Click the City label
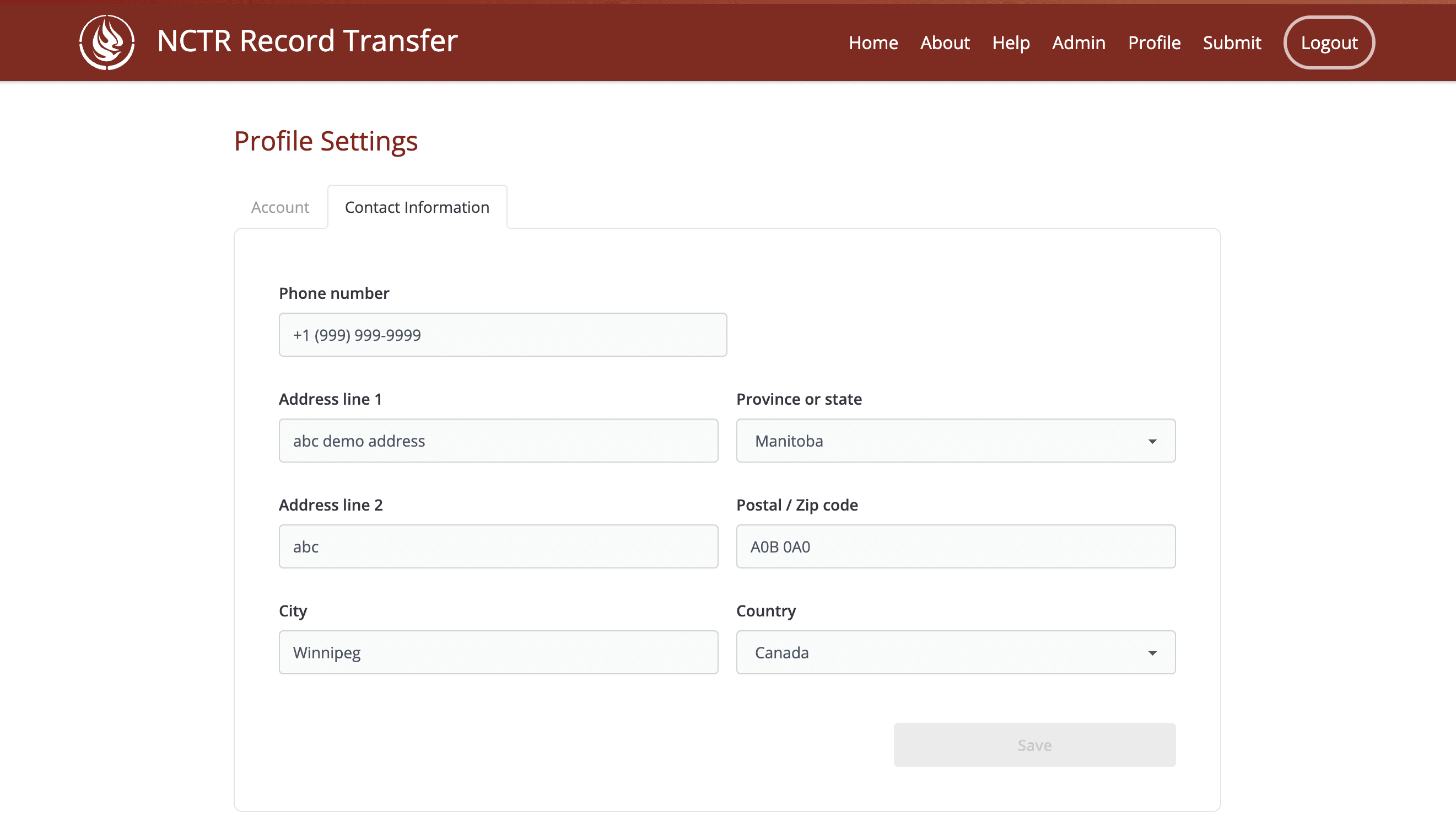This screenshot has height=837, width=1456. 293,610
